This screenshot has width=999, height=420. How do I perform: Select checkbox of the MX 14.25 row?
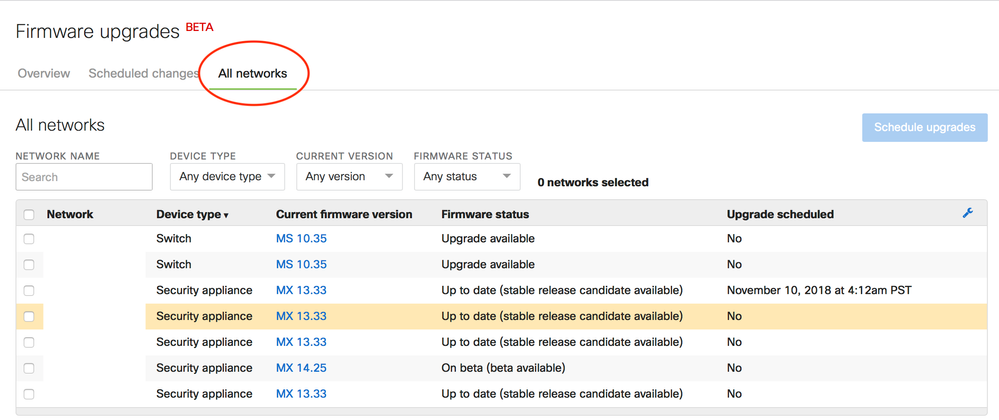click(29, 368)
